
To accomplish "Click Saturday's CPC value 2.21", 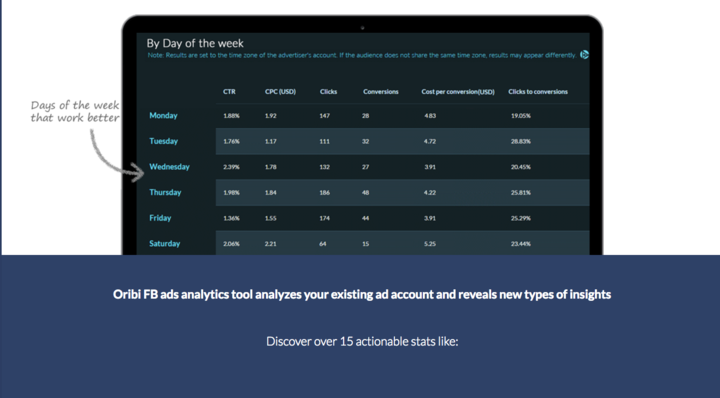I will pyautogui.click(x=270, y=244).
